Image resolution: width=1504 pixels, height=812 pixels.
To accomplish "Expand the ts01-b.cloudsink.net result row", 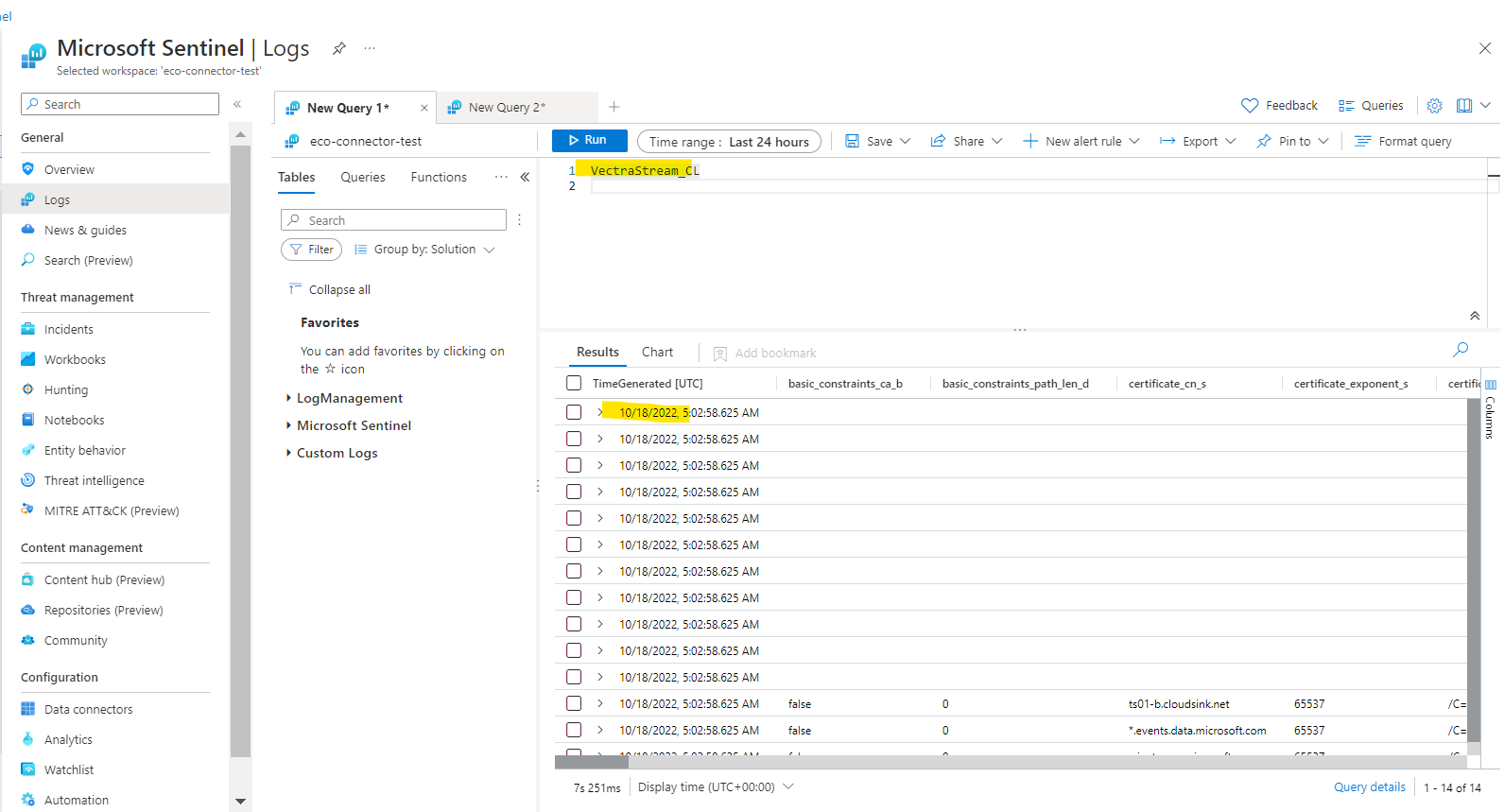I will 600,703.
